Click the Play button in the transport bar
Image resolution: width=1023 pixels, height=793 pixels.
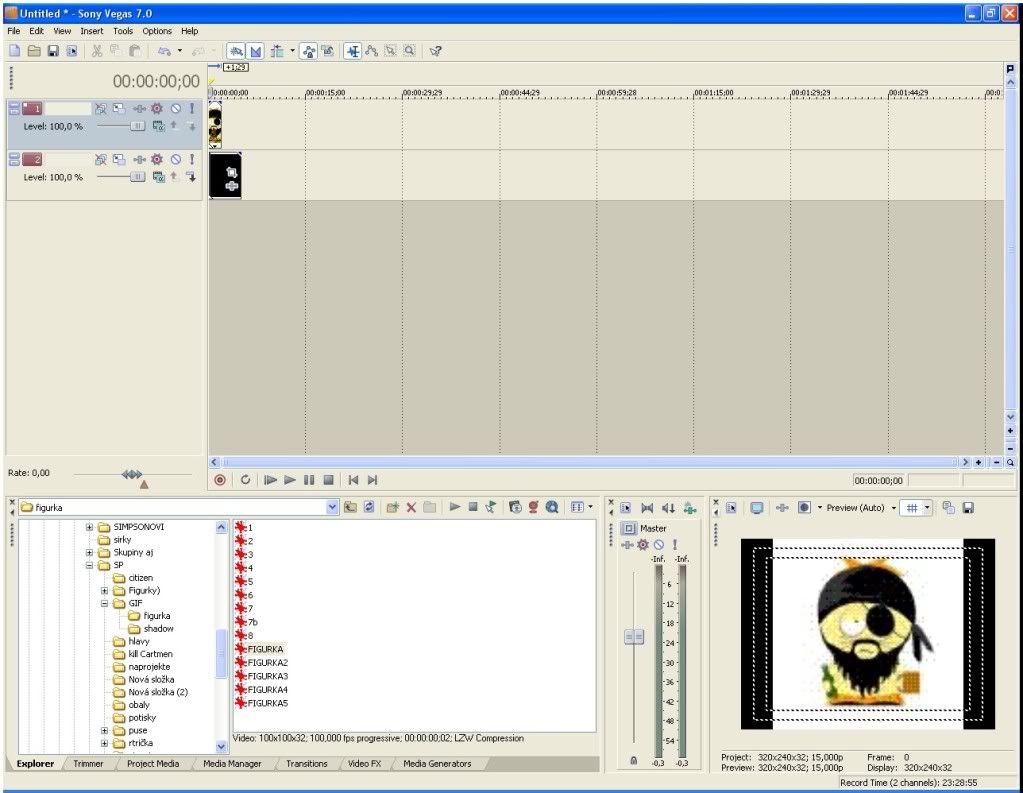pyautogui.click(x=290, y=480)
